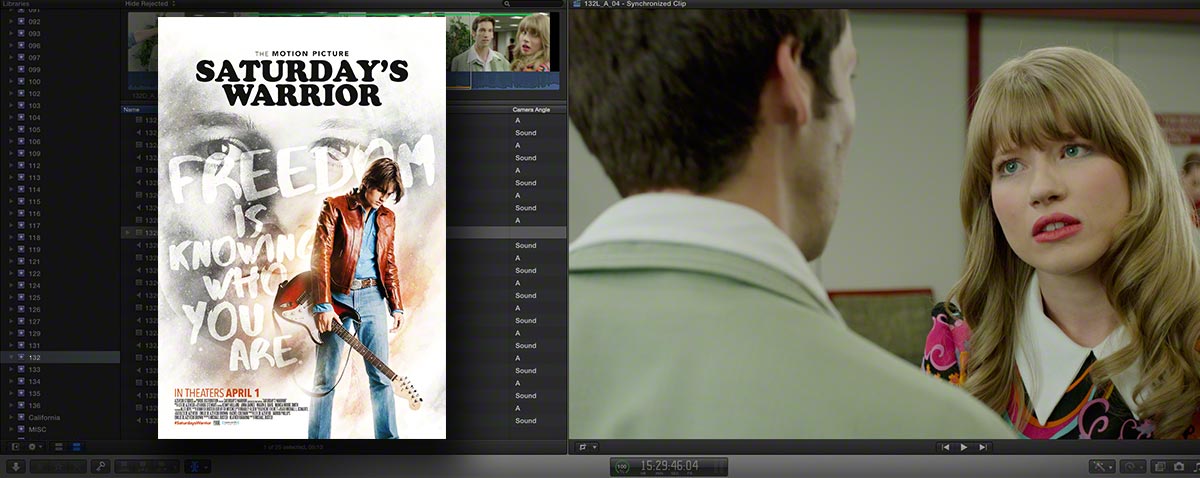Expand the 116 event triangle

[x=11, y=213]
